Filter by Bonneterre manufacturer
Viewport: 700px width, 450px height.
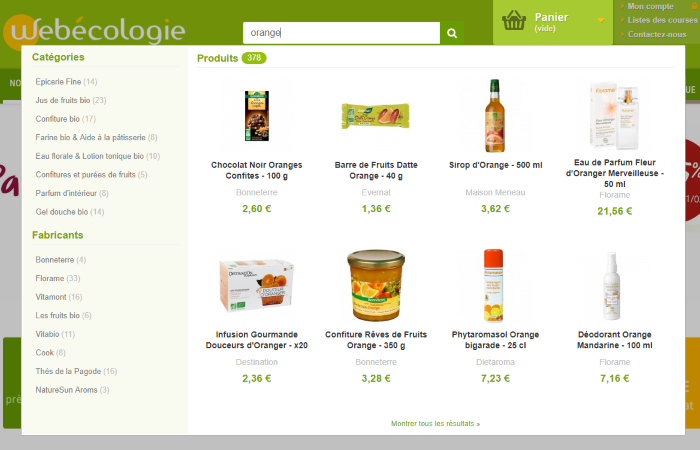(61, 260)
